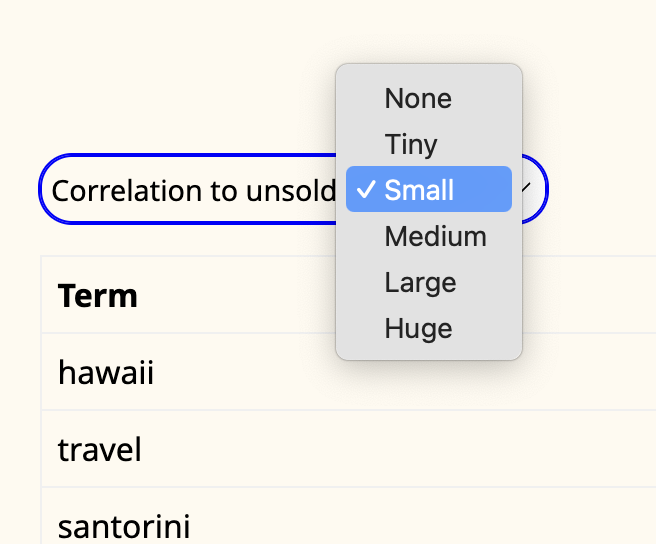
Task: Click the checkmark beside Small
Action: point(365,190)
